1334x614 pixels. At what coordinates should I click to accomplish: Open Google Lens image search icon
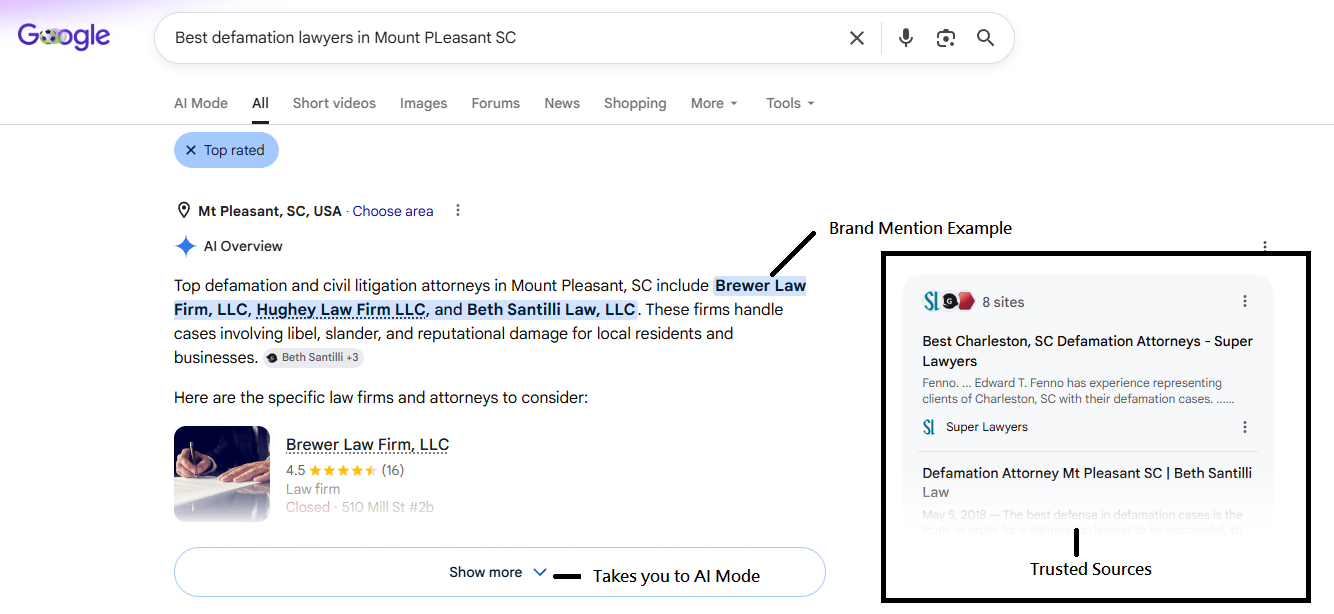pos(946,38)
